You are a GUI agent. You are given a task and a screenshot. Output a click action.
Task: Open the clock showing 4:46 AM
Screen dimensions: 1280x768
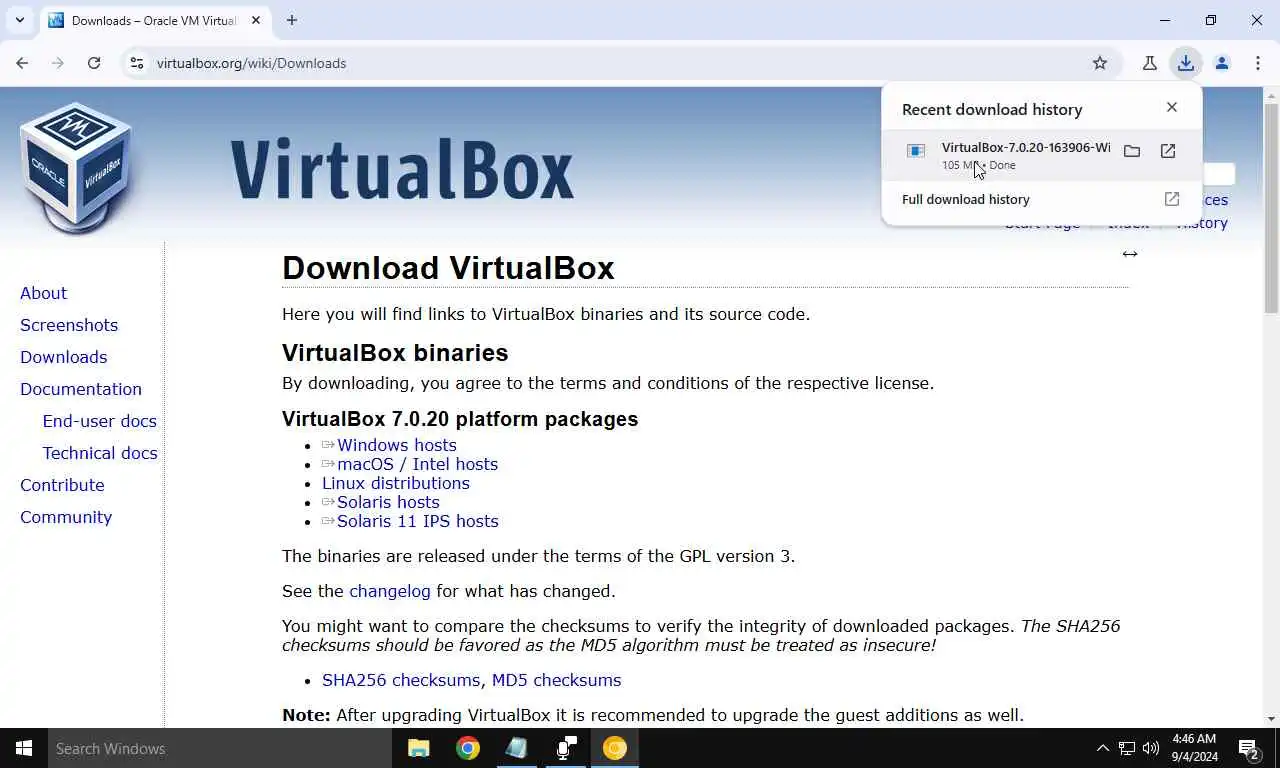click(x=1193, y=748)
